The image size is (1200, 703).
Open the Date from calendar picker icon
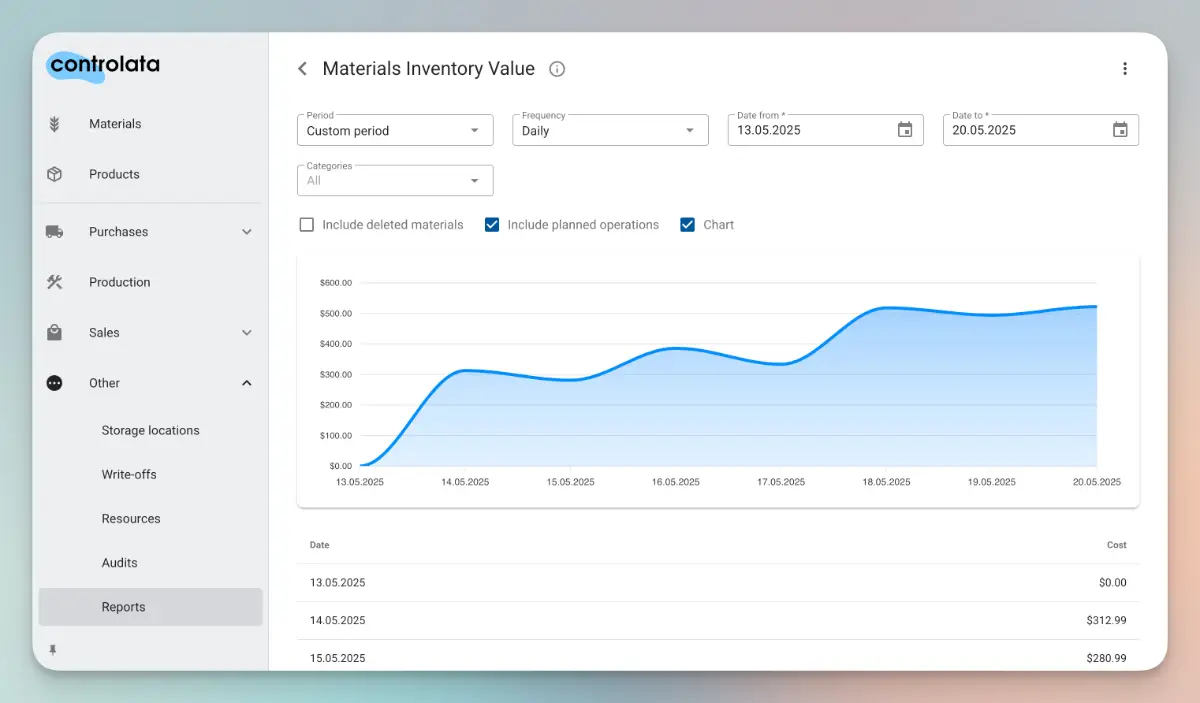pos(905,130)
